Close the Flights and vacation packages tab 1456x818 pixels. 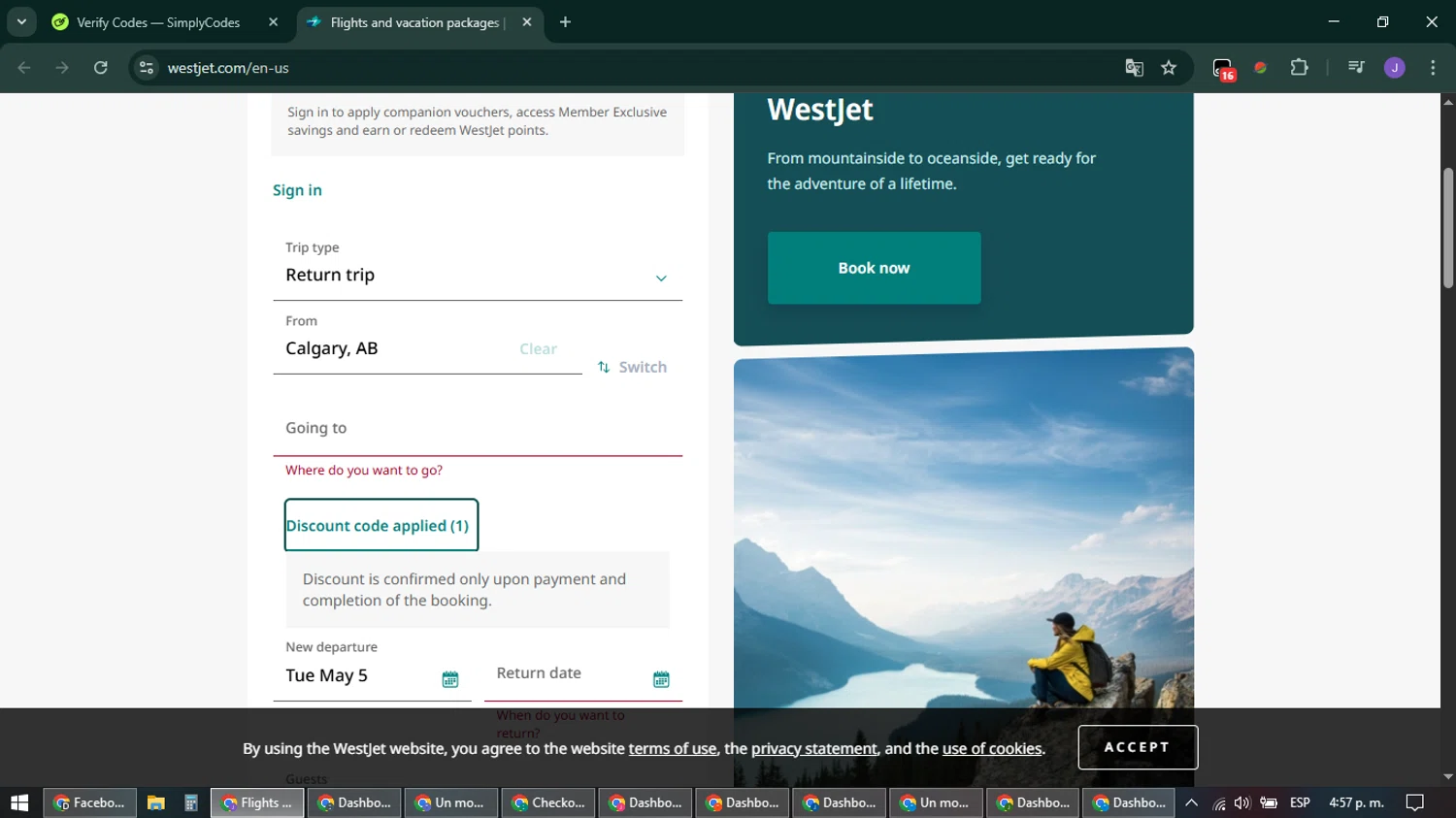527,22
